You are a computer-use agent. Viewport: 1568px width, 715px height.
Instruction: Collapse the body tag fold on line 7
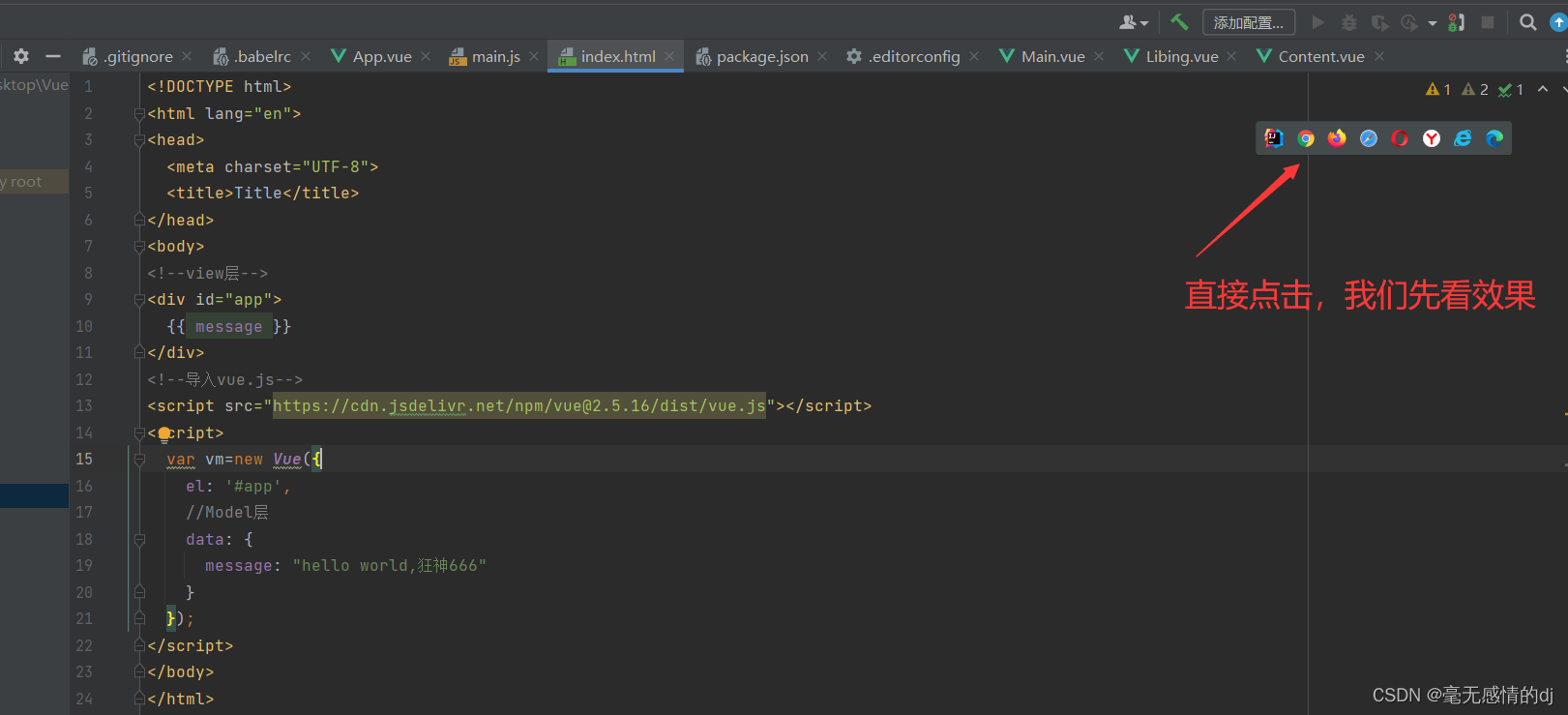coord(139,247)
